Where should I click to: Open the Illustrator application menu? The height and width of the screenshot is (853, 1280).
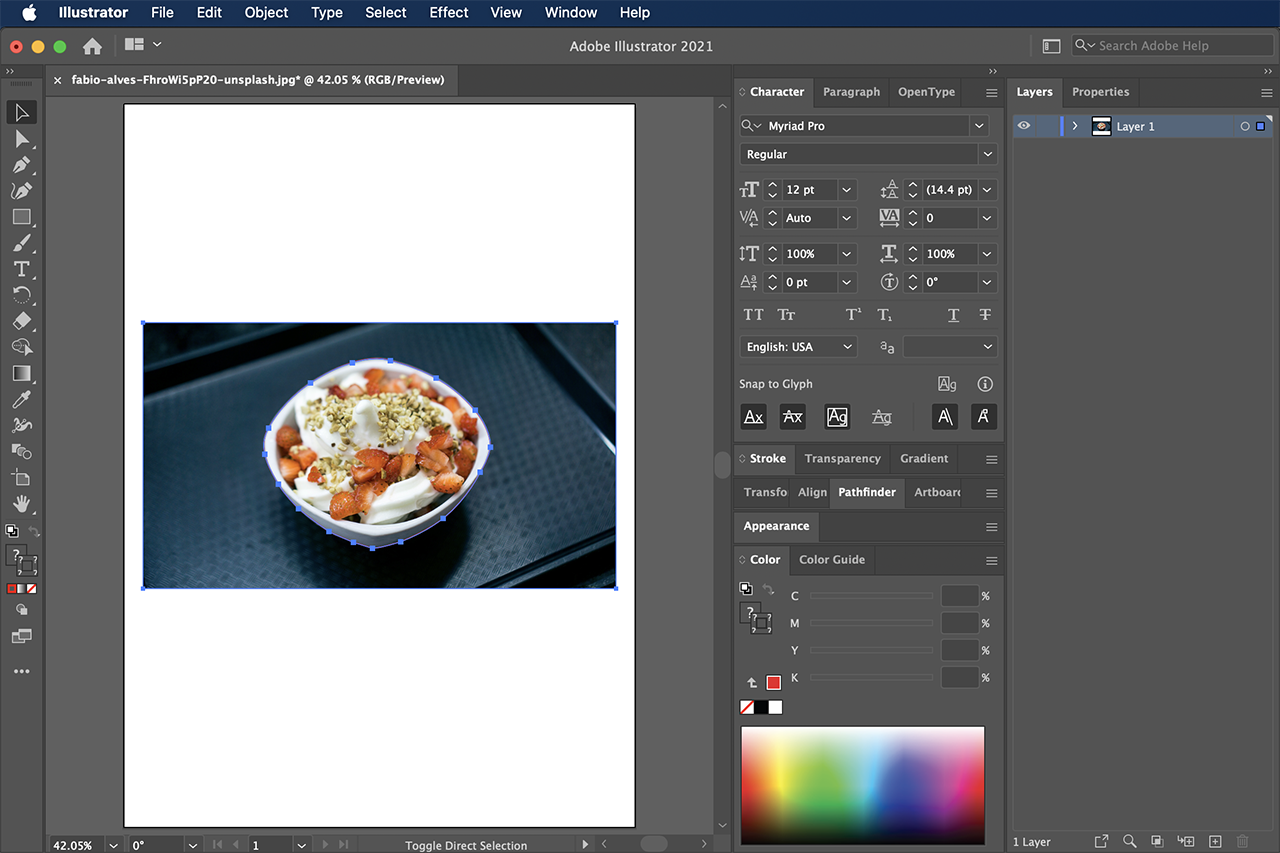(x=93, y=13)
